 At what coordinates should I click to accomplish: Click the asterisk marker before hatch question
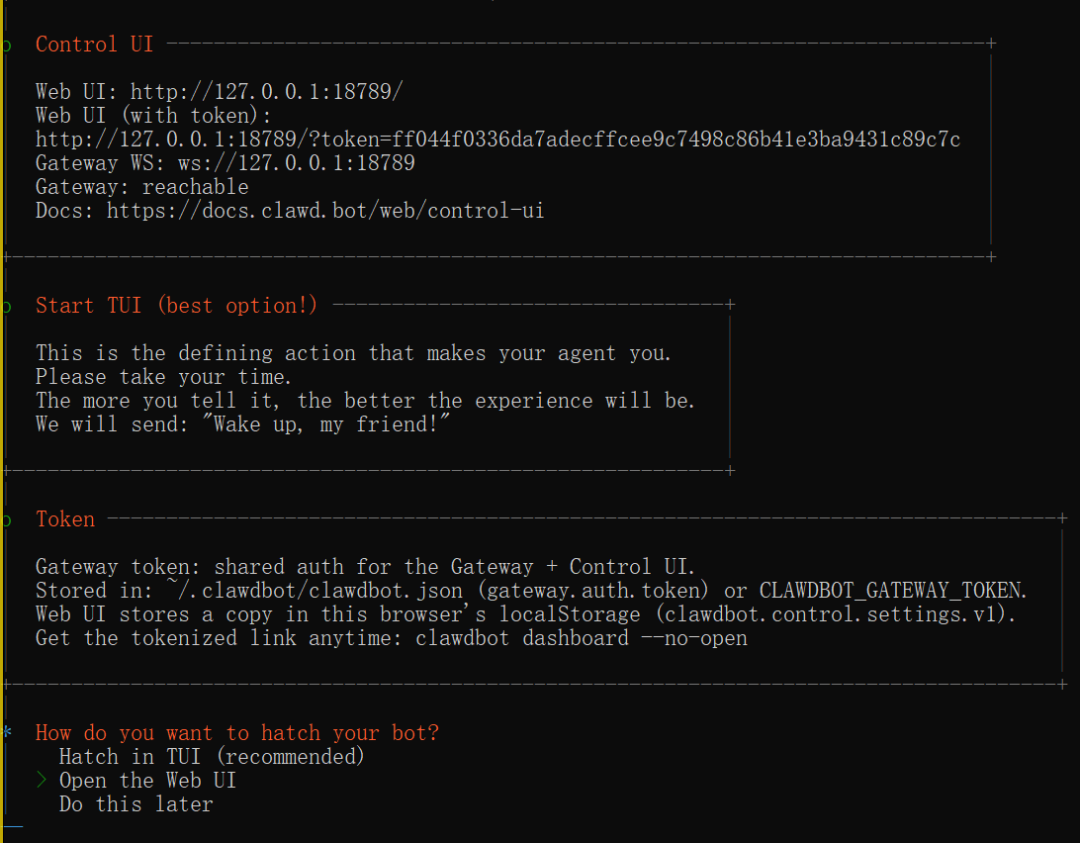(7, 733)
